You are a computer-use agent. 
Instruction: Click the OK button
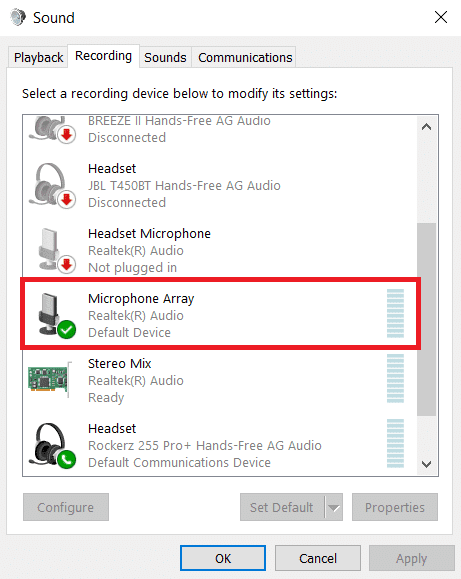[x=223, y=558]
